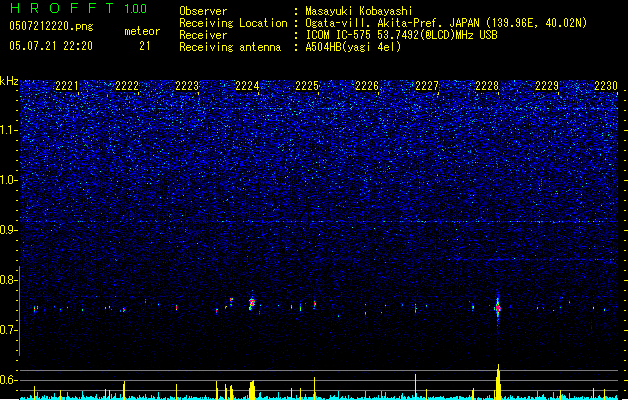Image resolution: width=629 pixels, height=400 pixels.
Task: Click the 2228 time marker
Action: 487,86
